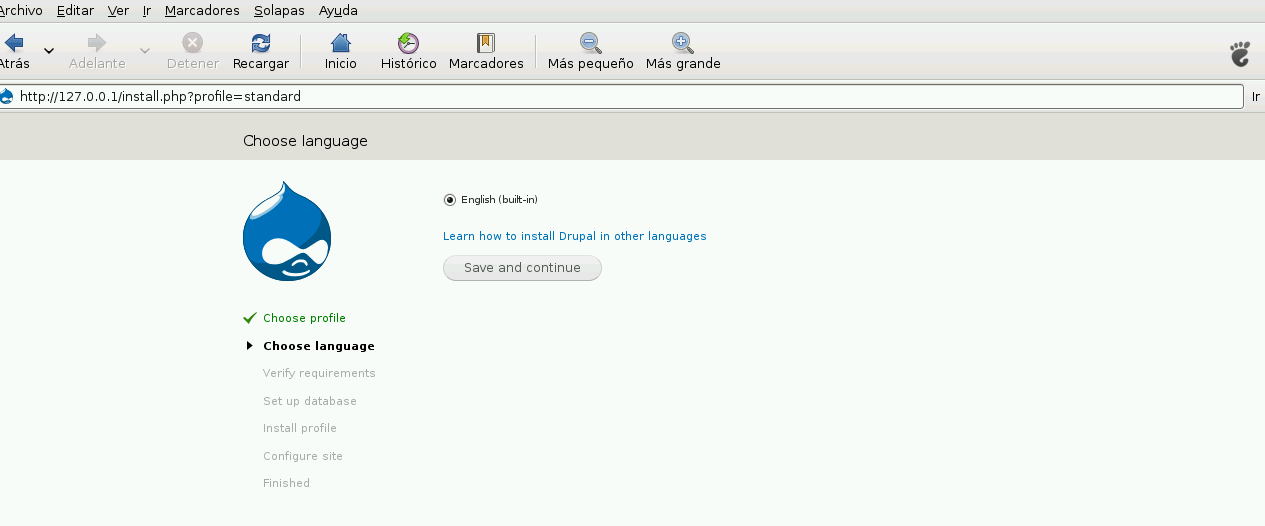Open the Ayuda menu
This screenshot has height=526, width=1265.
(x=338, y=11)
